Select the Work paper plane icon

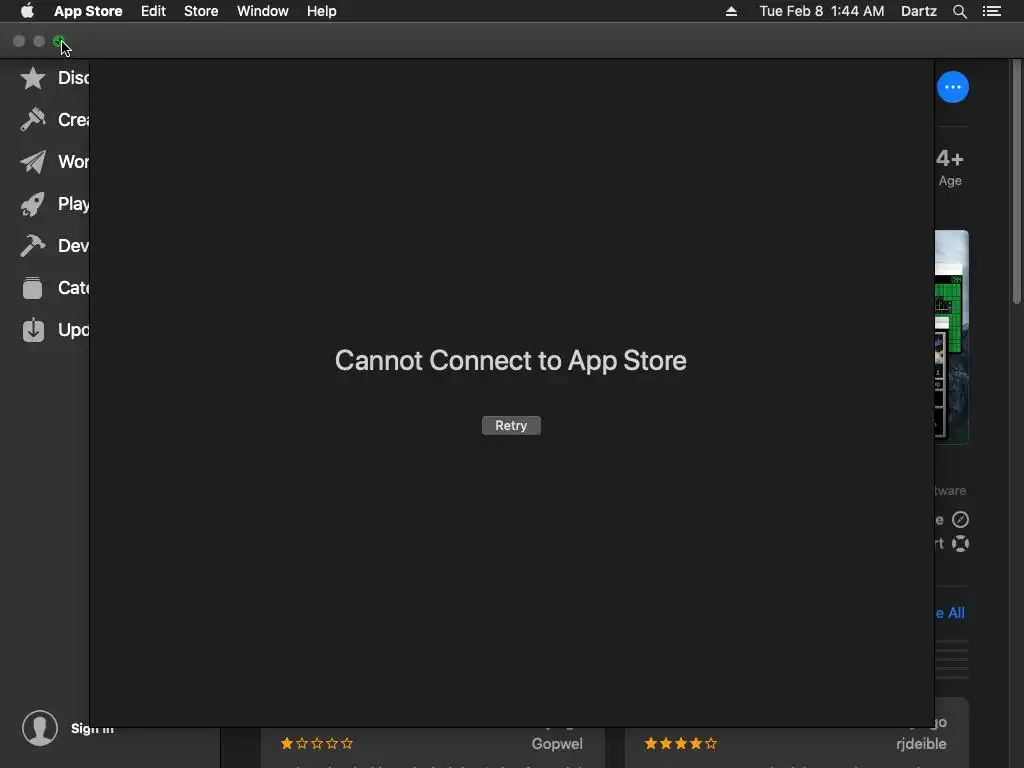pos(33,161)
